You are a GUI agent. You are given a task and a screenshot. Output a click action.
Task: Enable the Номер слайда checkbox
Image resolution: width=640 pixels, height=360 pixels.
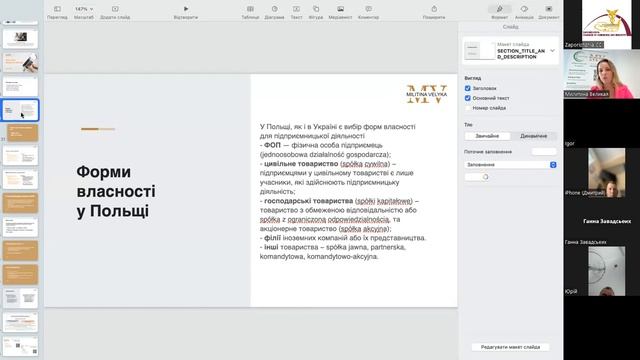pyautogui.click(x=467, y=108)
